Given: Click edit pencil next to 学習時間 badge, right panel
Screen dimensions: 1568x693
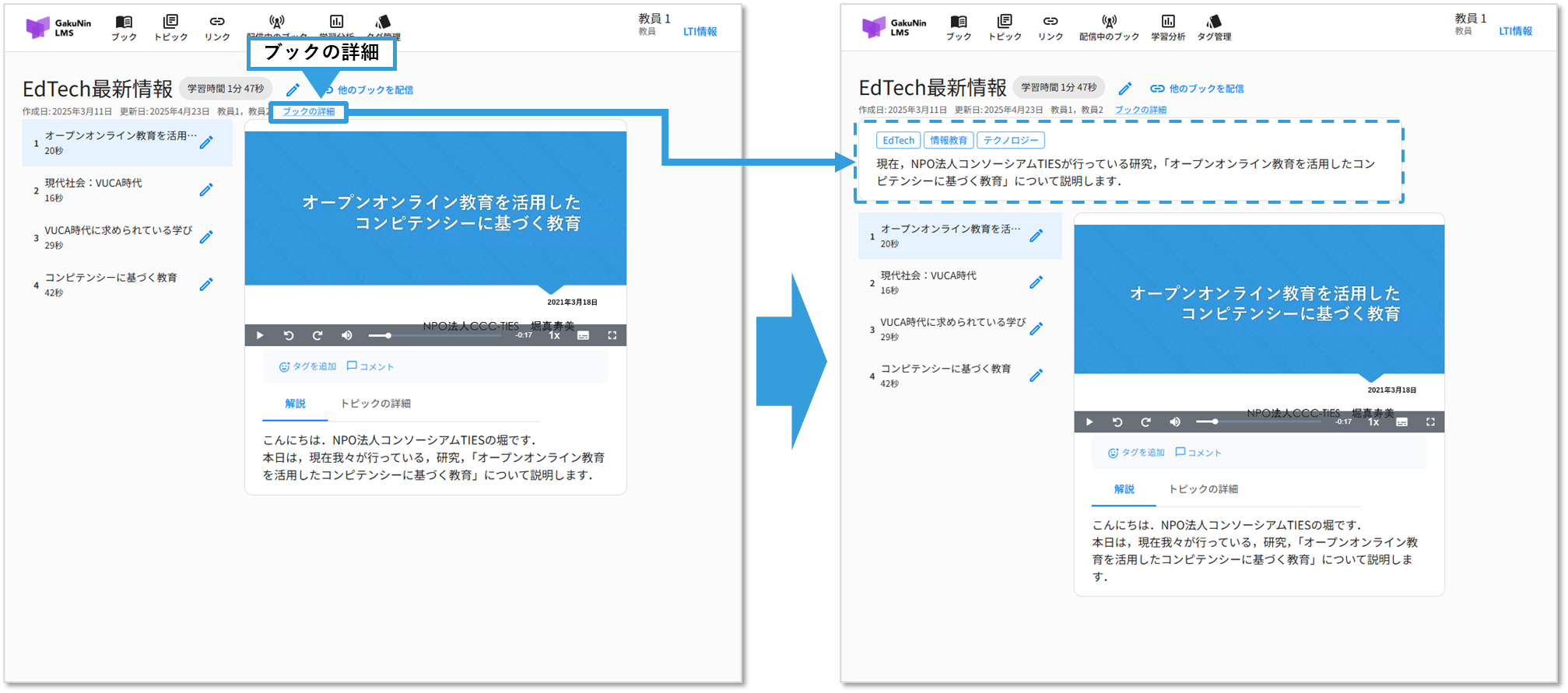Looking at the screenshot, I should tap(1125, 89).
